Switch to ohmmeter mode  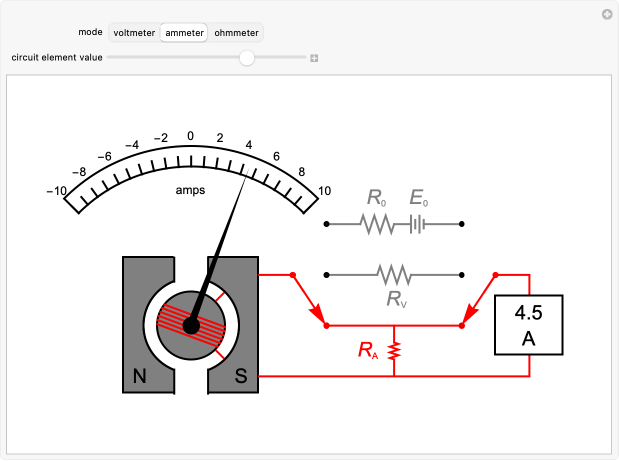(236, 33)
